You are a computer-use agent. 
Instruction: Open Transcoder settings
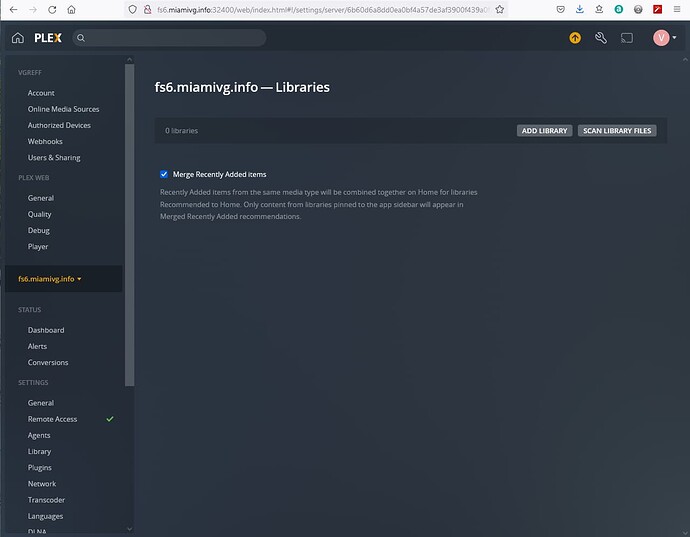click(x=46, y=500)
